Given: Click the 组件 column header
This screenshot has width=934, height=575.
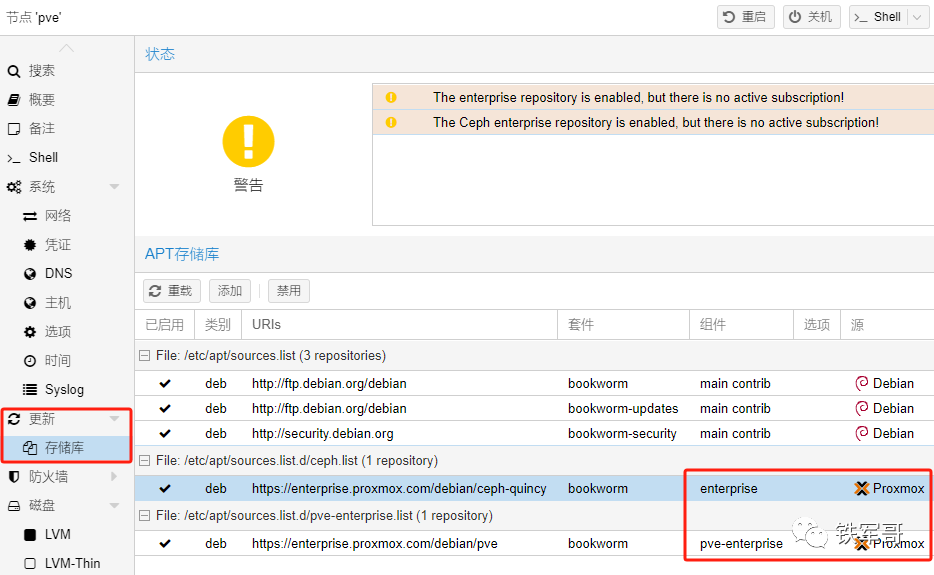Looking at the screenshot, I should coord(742,325).
